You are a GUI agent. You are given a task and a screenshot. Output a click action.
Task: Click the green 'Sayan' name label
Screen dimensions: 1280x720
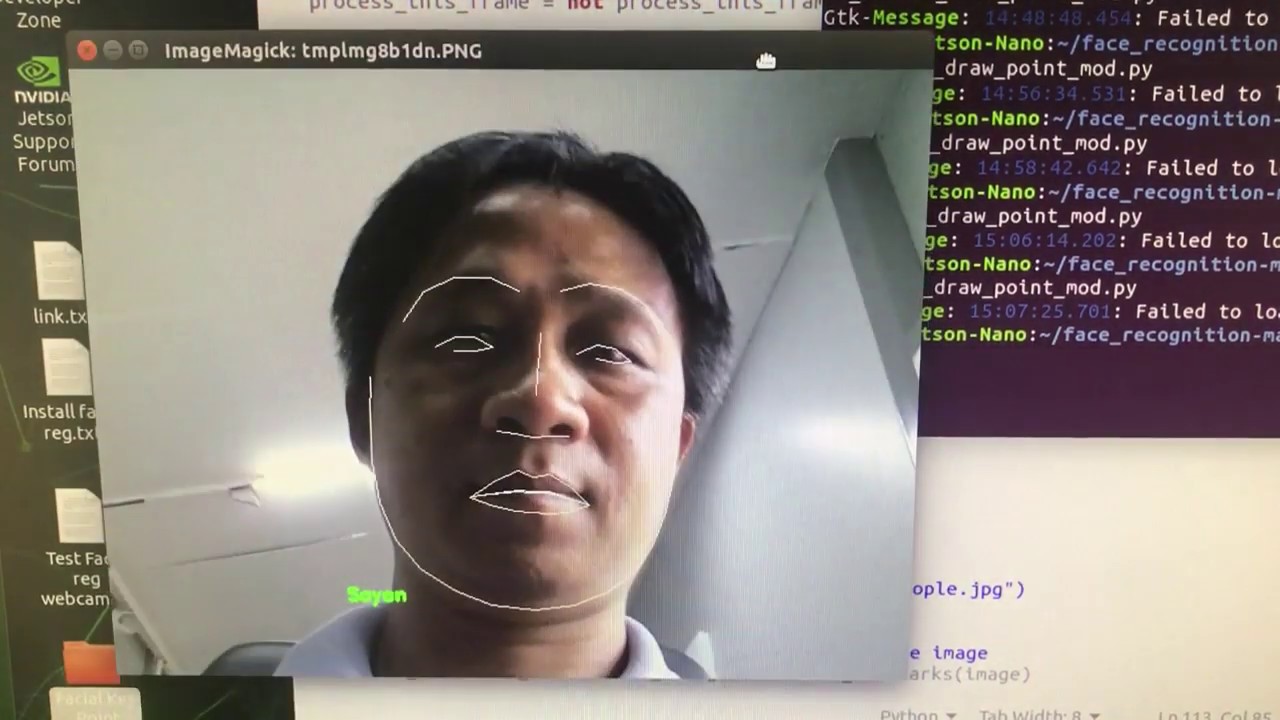377,595
